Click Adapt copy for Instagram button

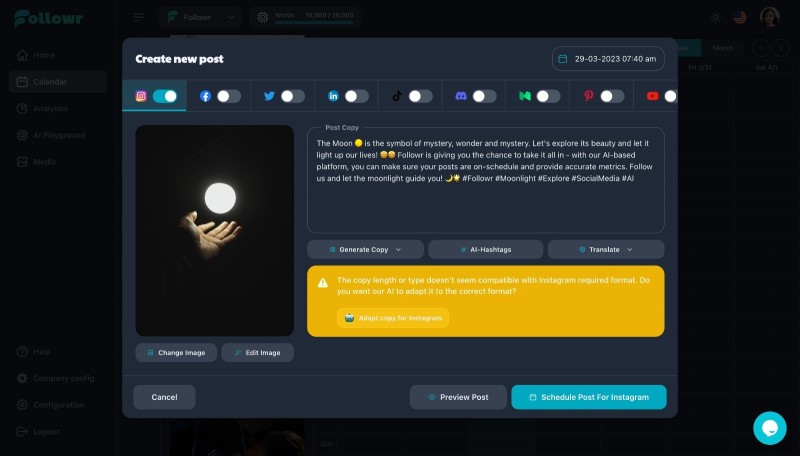[393, 318]
